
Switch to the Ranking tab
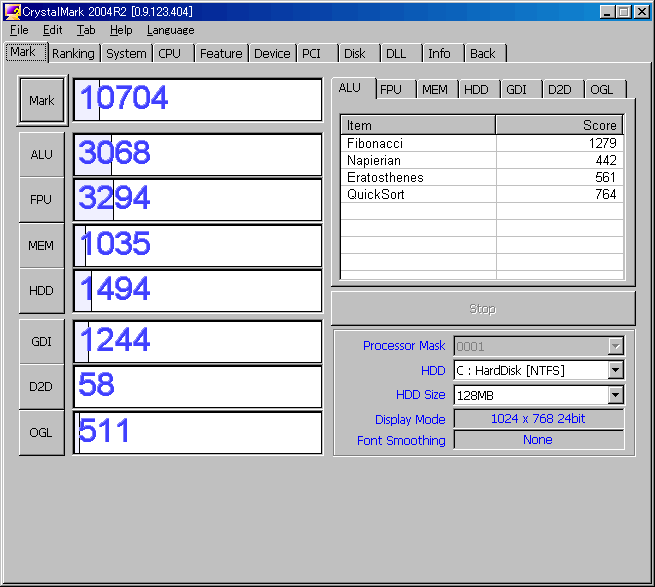tap(74, 53)
